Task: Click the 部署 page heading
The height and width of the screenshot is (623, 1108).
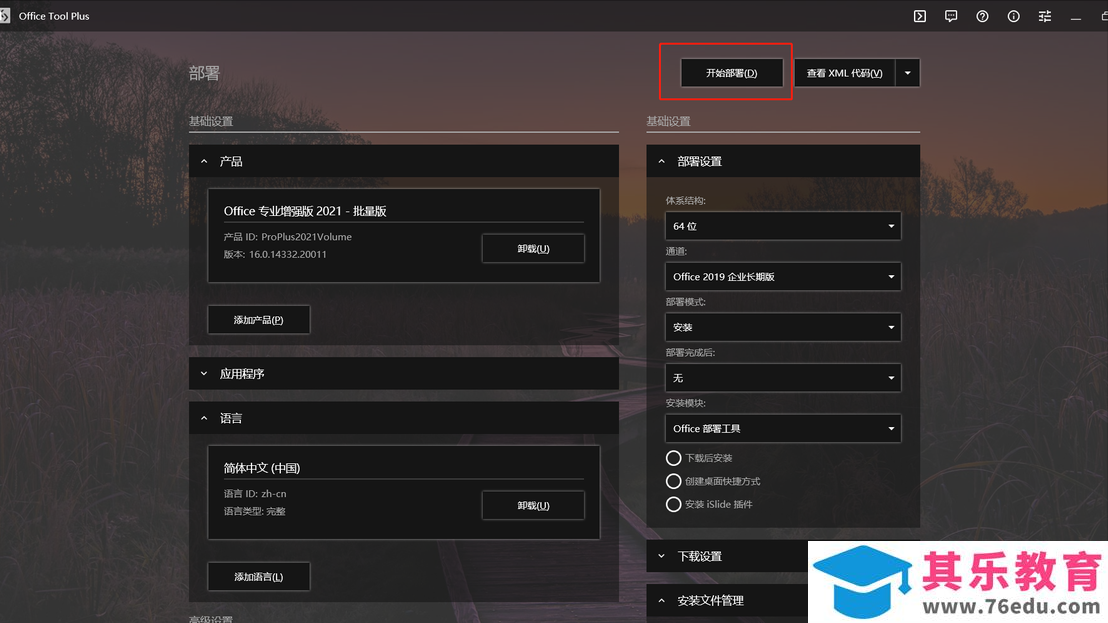Action: click(x=204, y=73)
